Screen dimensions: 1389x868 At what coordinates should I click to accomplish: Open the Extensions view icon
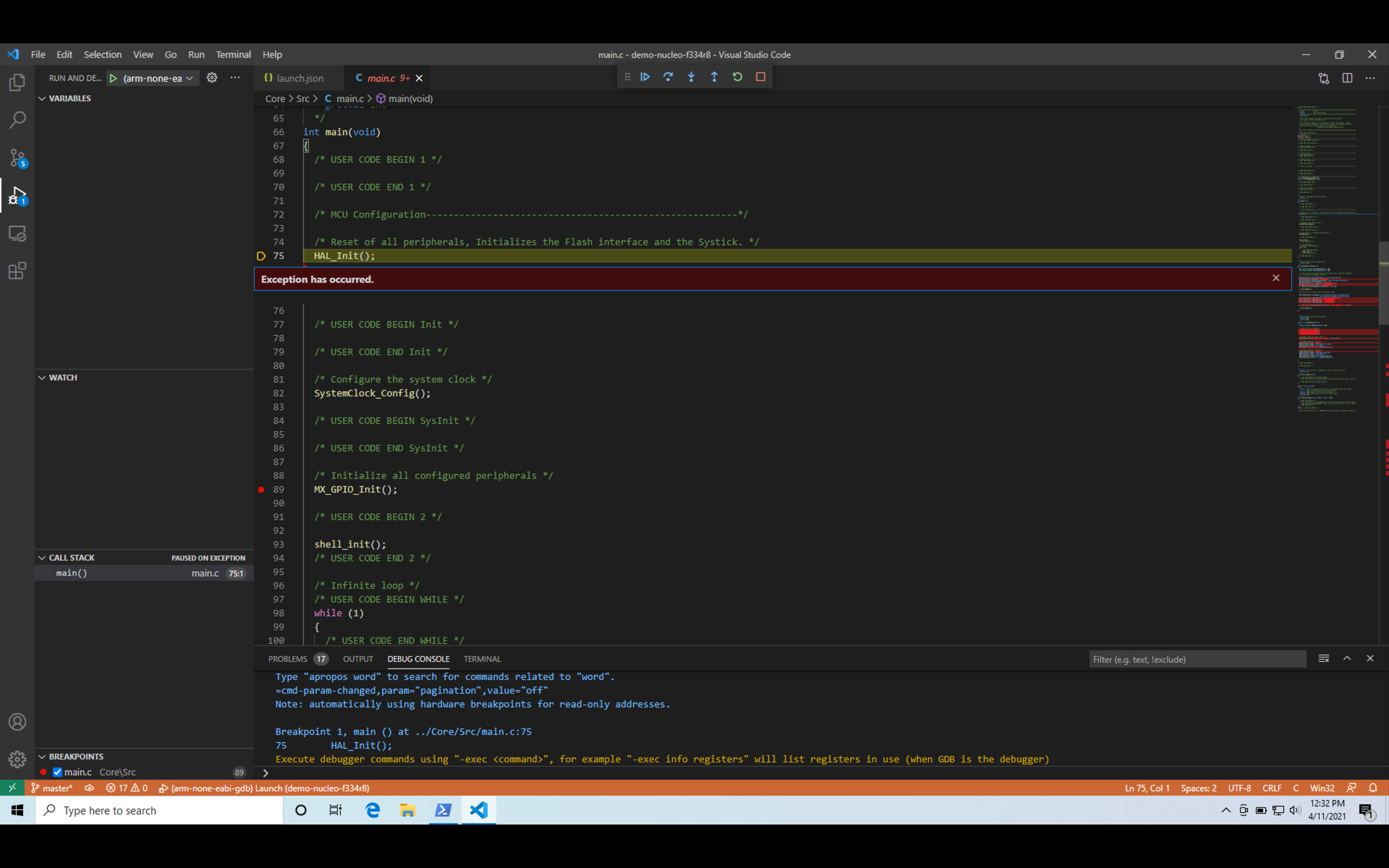(x=17, y=270)
